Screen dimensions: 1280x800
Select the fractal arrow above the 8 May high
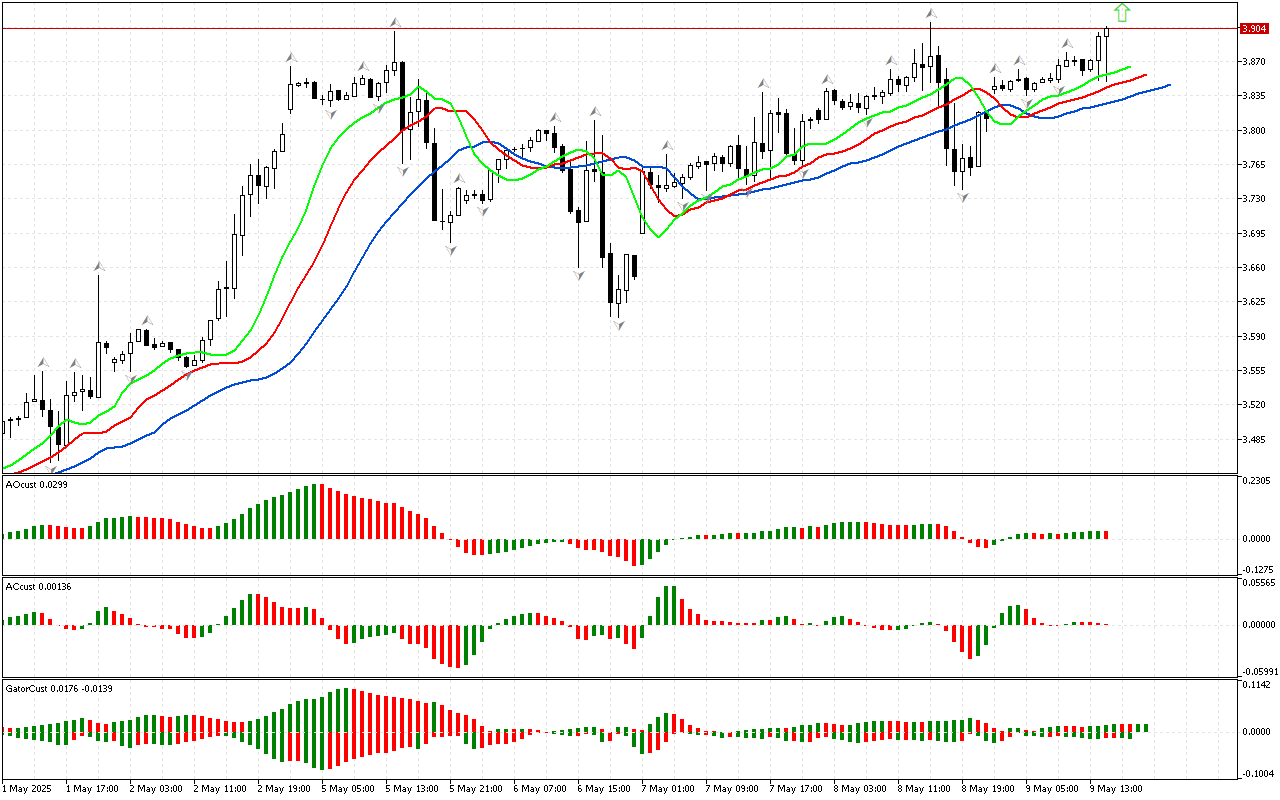click(x=931, y=14)
